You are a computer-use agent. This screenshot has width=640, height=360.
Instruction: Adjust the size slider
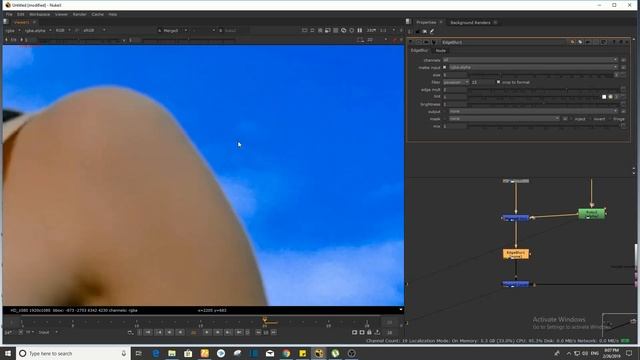click(541, 75)
